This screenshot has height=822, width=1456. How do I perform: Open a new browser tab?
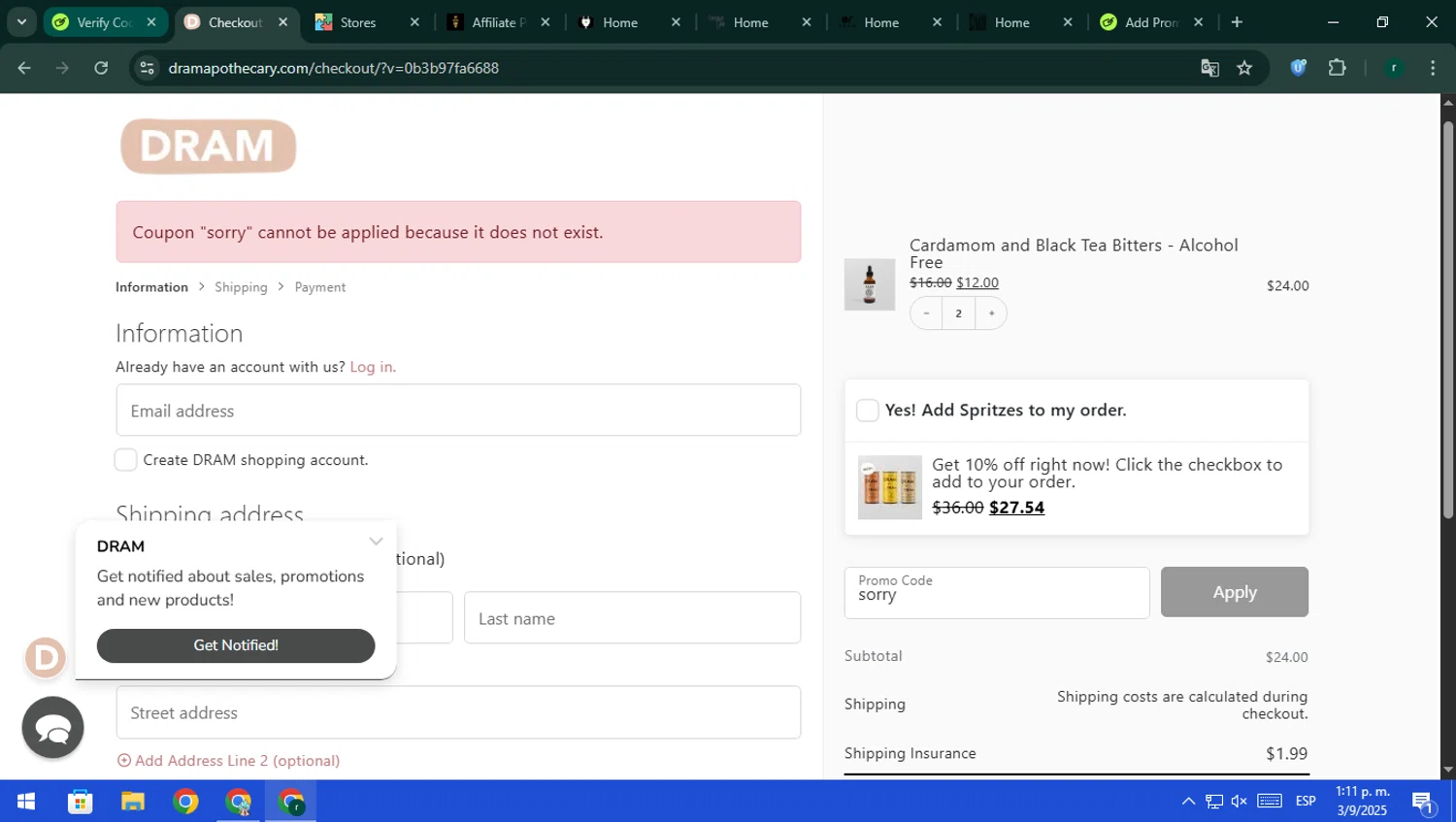1237,22
